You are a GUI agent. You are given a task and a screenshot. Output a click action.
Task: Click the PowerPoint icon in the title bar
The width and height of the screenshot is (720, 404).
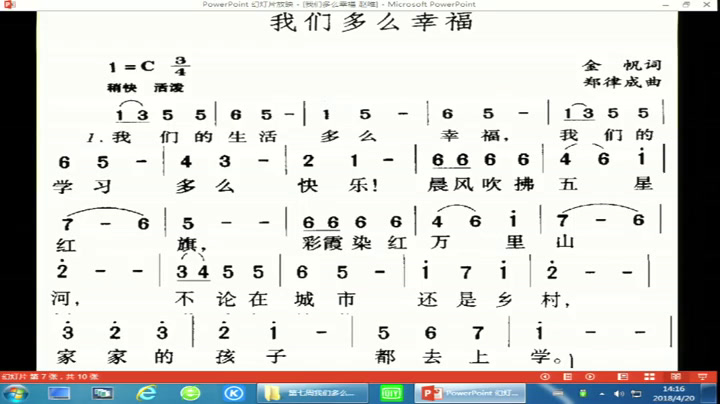click(6, 4)
